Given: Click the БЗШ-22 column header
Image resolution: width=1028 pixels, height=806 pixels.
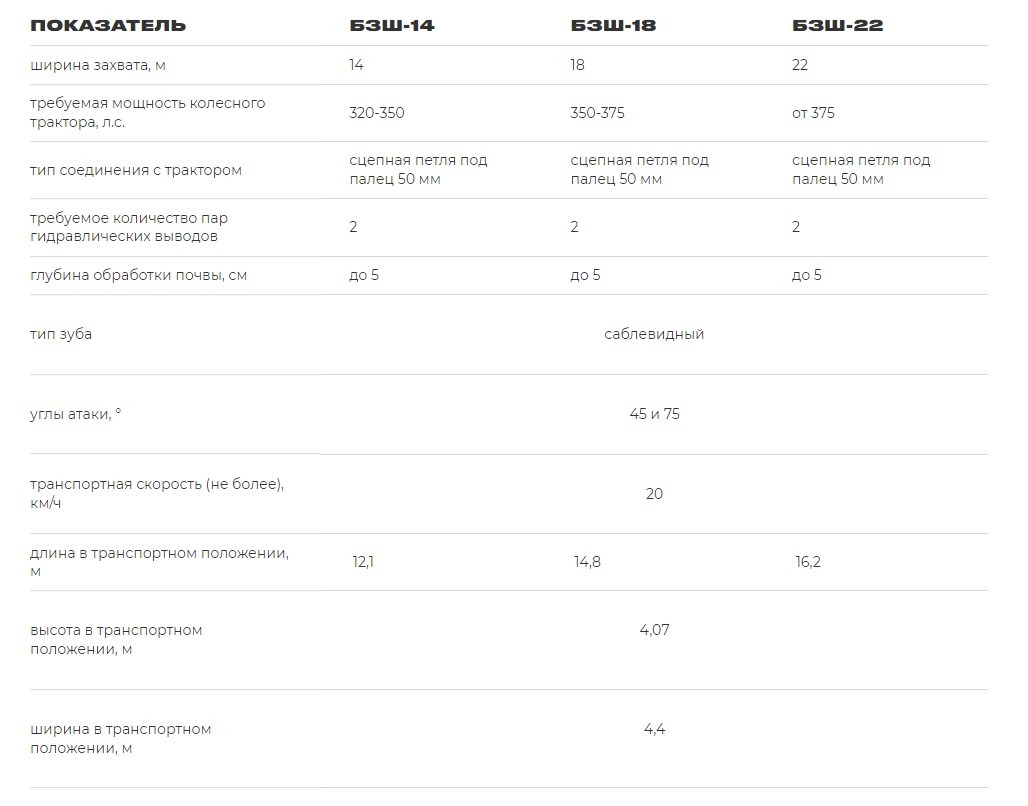Looking at the screenshot, I should [838, 25].
